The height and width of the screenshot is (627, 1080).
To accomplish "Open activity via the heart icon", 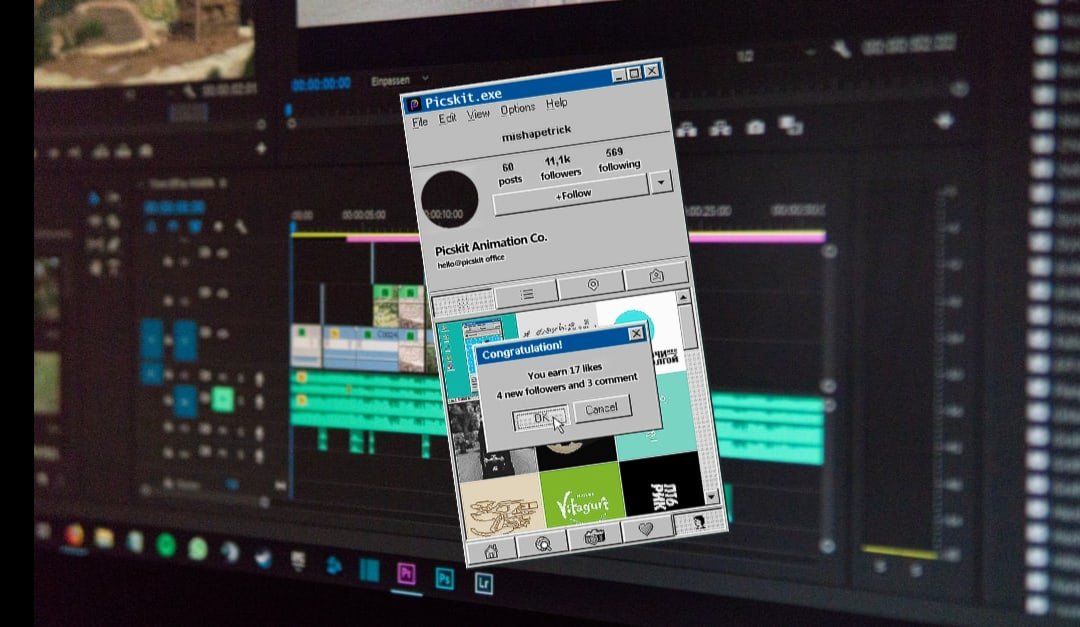I will pos(645,529).
